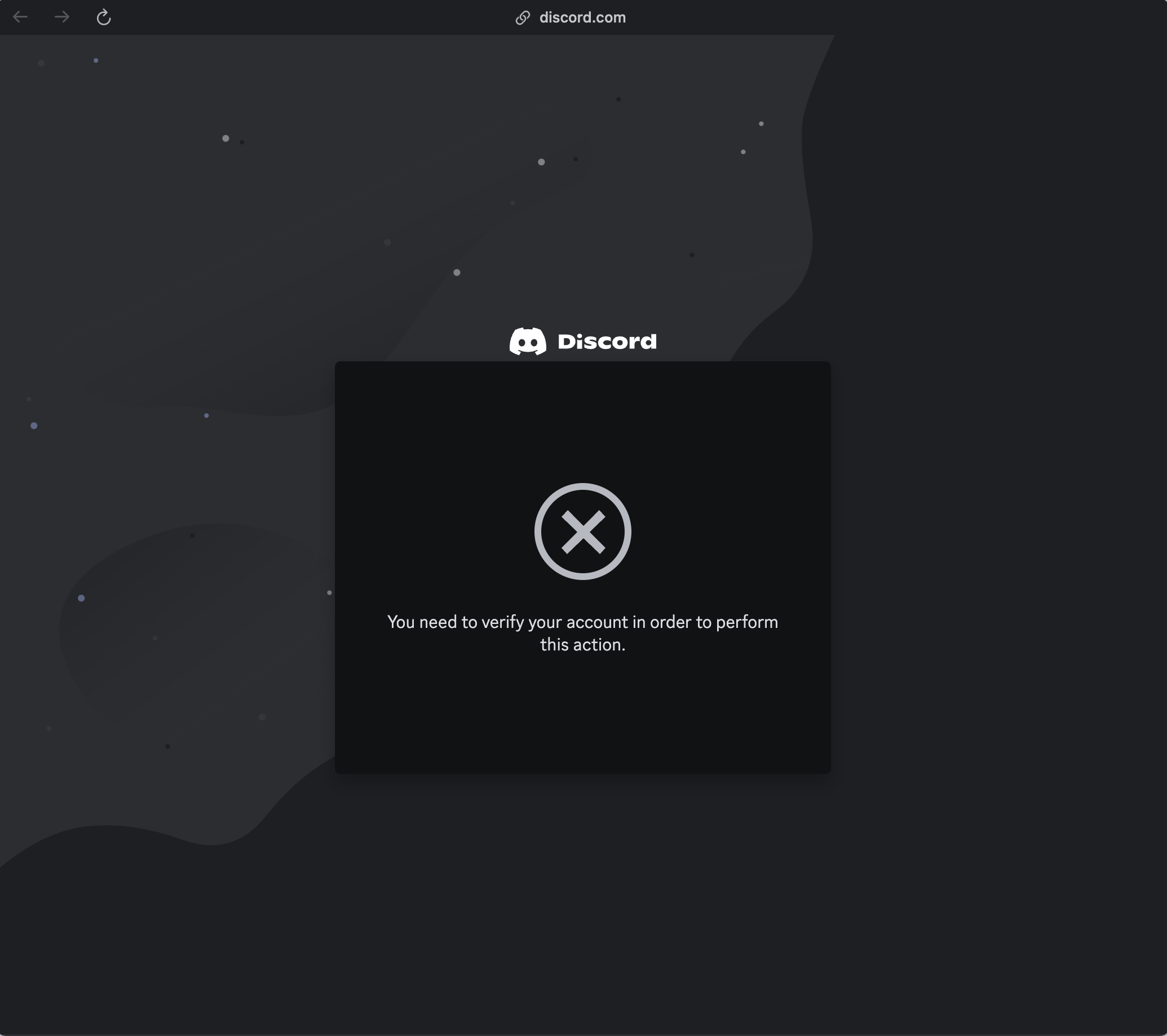Click the word "need" in error message

438,622
